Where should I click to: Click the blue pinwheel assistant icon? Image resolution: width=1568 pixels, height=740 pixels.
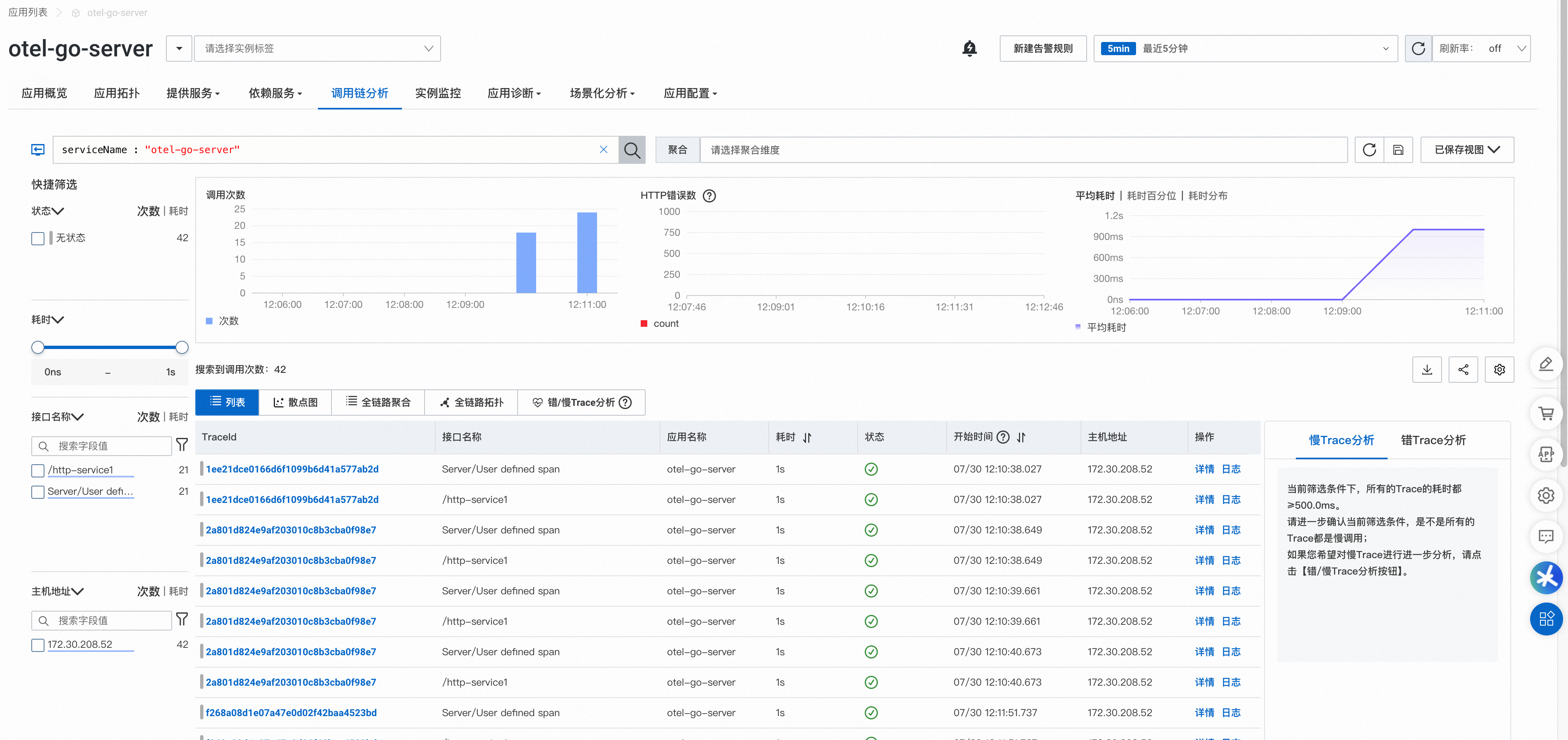pos(1546,577)
